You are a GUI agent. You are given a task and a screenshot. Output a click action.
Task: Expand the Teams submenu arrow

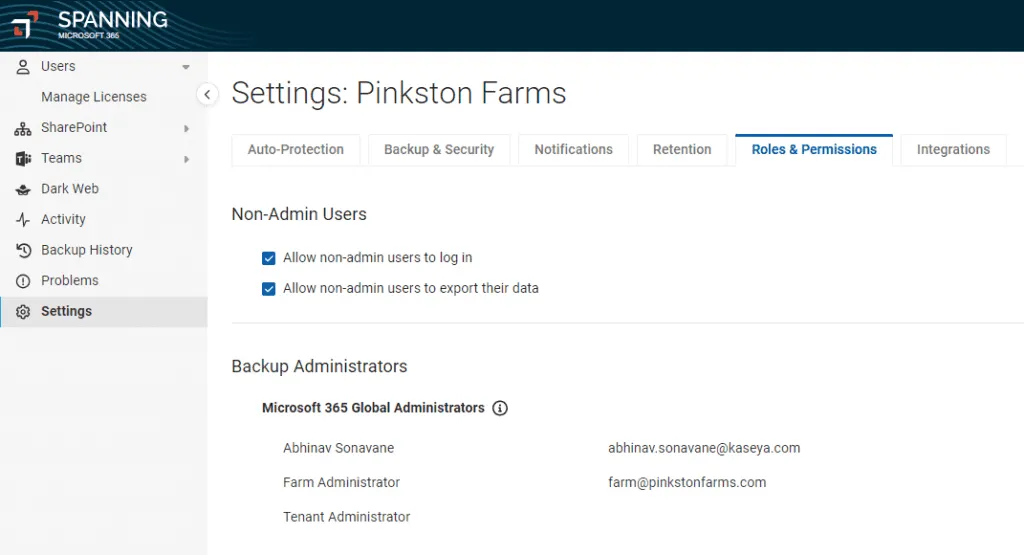coord(187,159)
